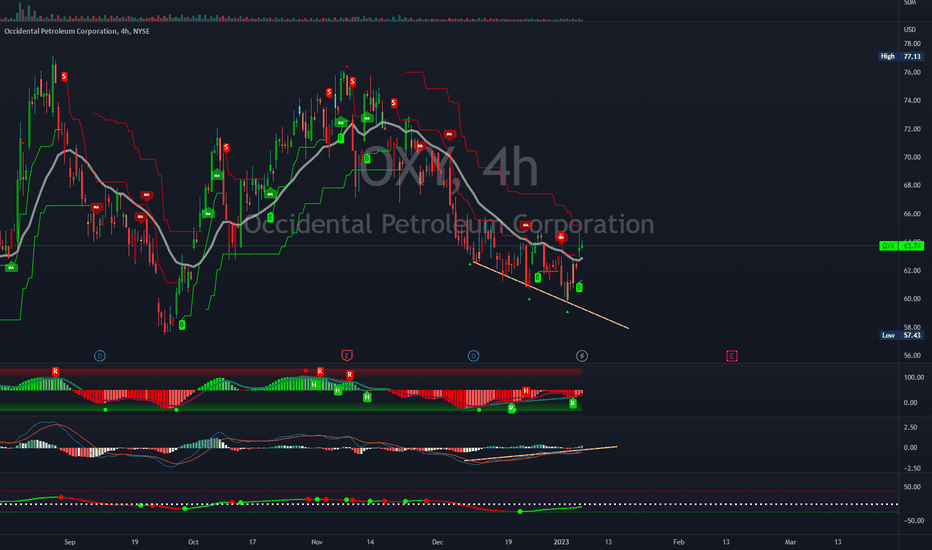Image resolution: width=932 pixels, height=550 pixels.
Task: Click the Mar label on time axis
Action: click(x=791, y=542)
